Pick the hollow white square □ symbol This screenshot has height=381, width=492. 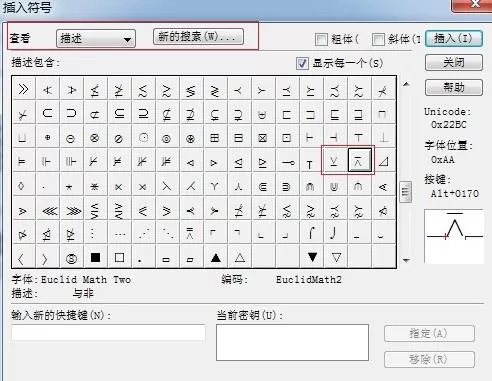[x=119, y=257]
